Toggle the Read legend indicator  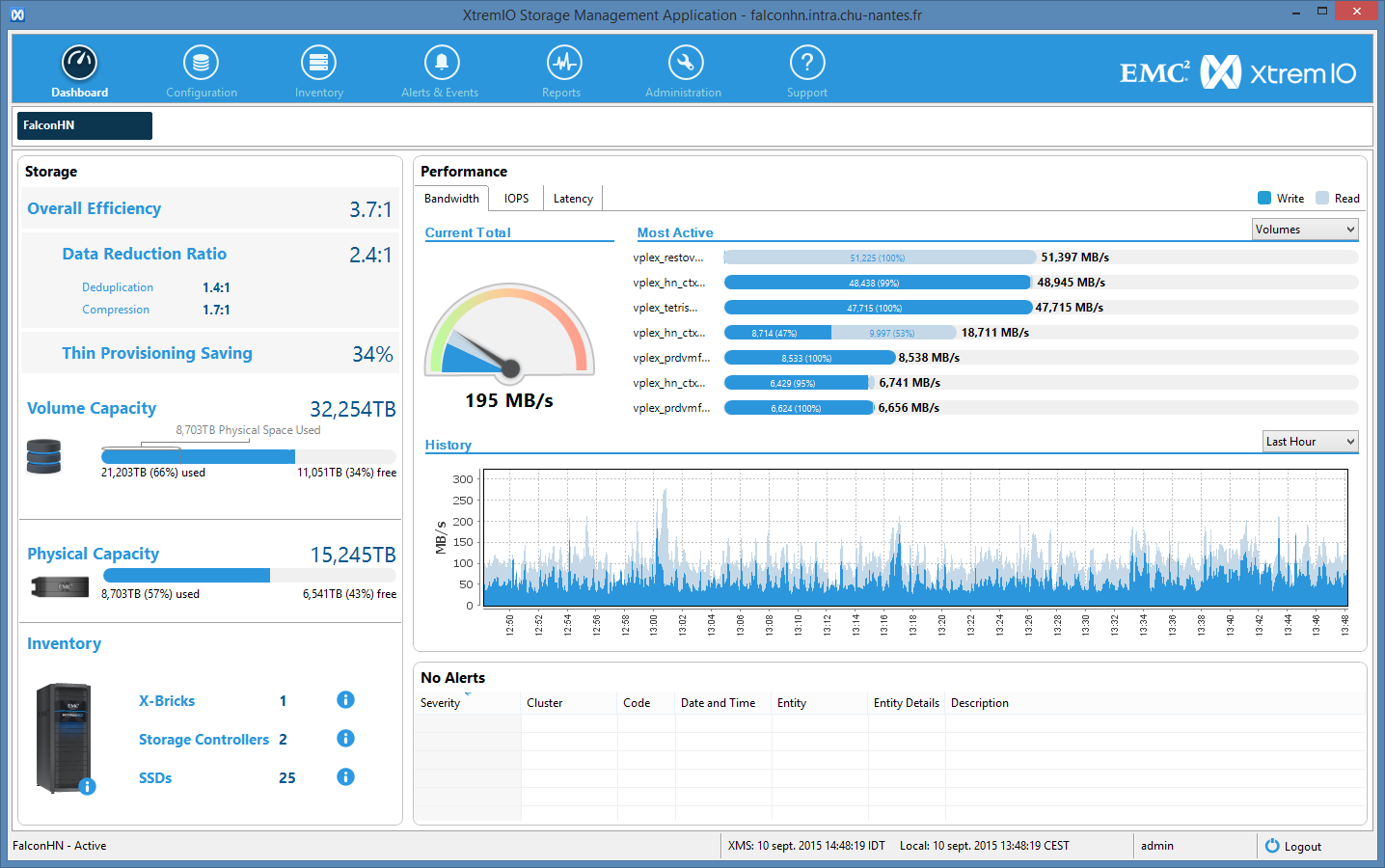[x=1322, y=198]
